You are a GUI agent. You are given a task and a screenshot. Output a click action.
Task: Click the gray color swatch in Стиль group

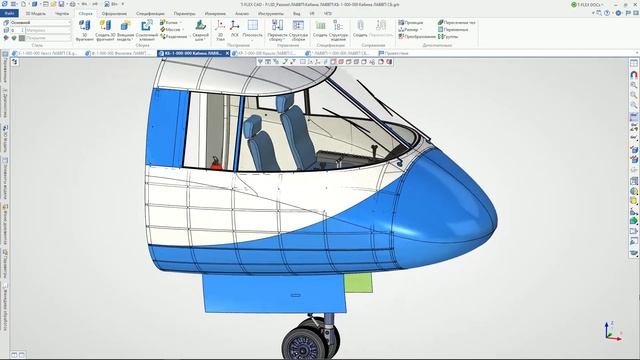[x=22, y=38]
